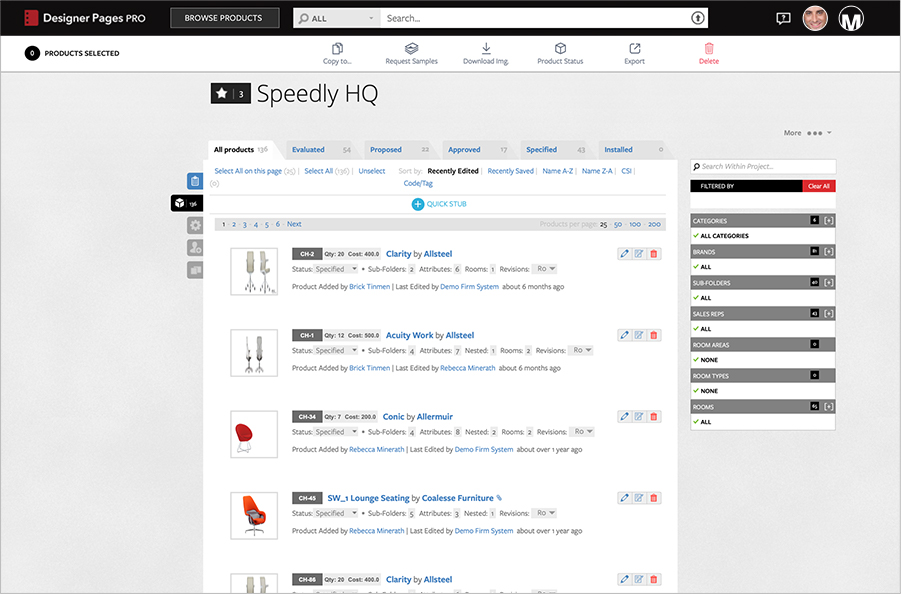Image resolution: width=901 pixels, height=594 pixels.
Task: Toggle the NONE check under Room Types
Action: coord(696,391)
